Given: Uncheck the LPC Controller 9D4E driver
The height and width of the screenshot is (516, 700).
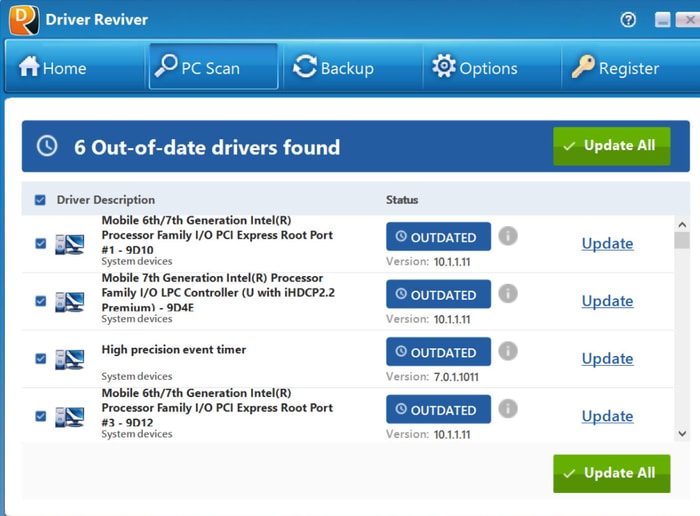Looking at the screenshot, I should pyautogui.click(x=41, y=301).
